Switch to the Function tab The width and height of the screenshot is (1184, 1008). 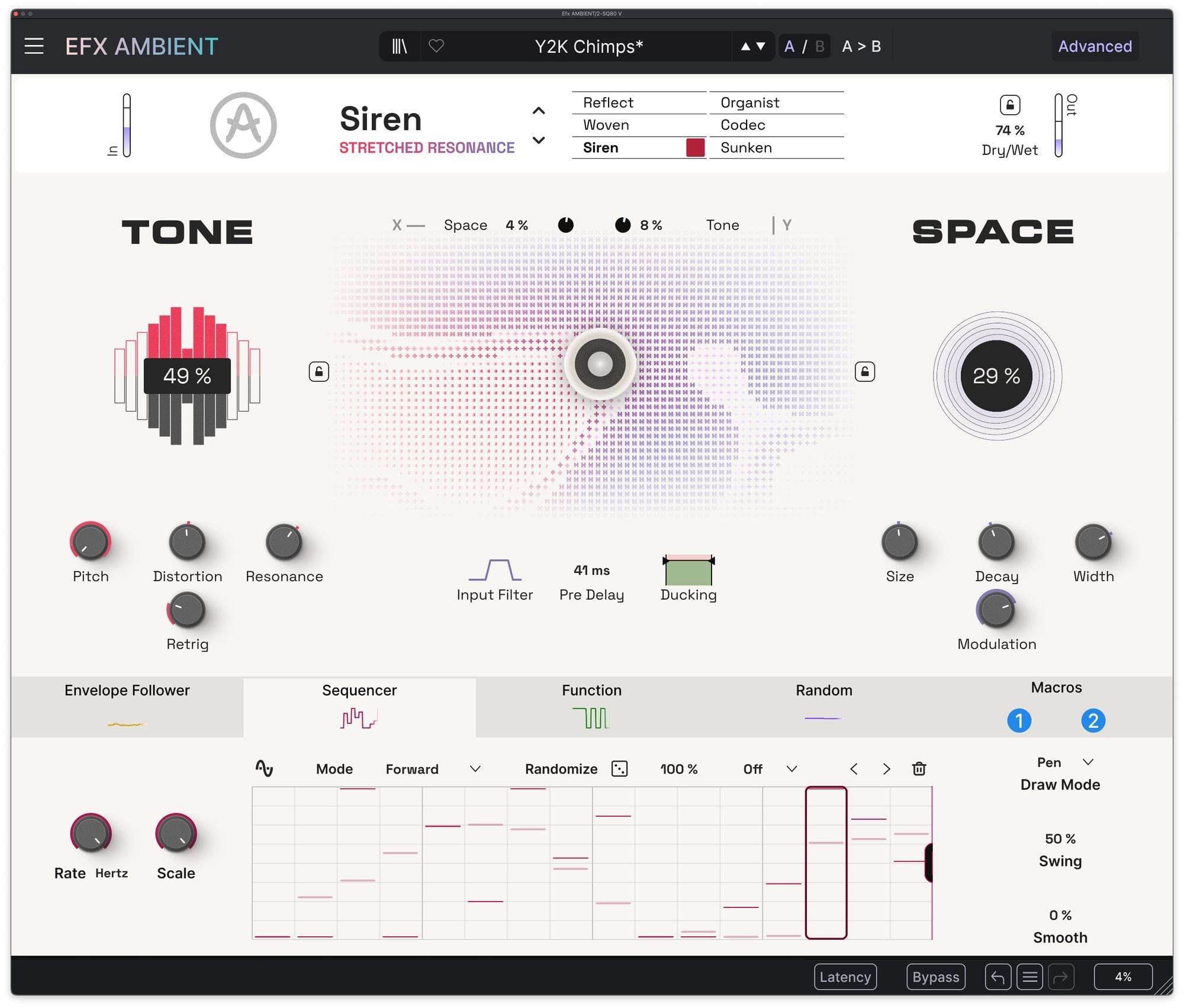(591, 704)
